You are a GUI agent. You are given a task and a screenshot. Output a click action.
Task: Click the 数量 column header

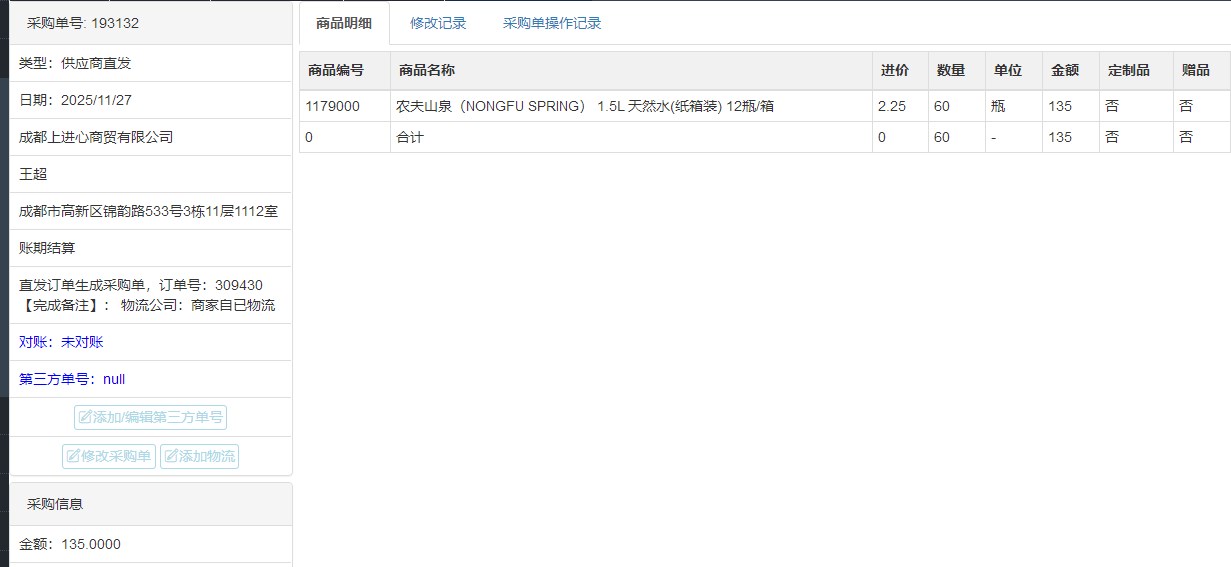(x=950, y=71)
